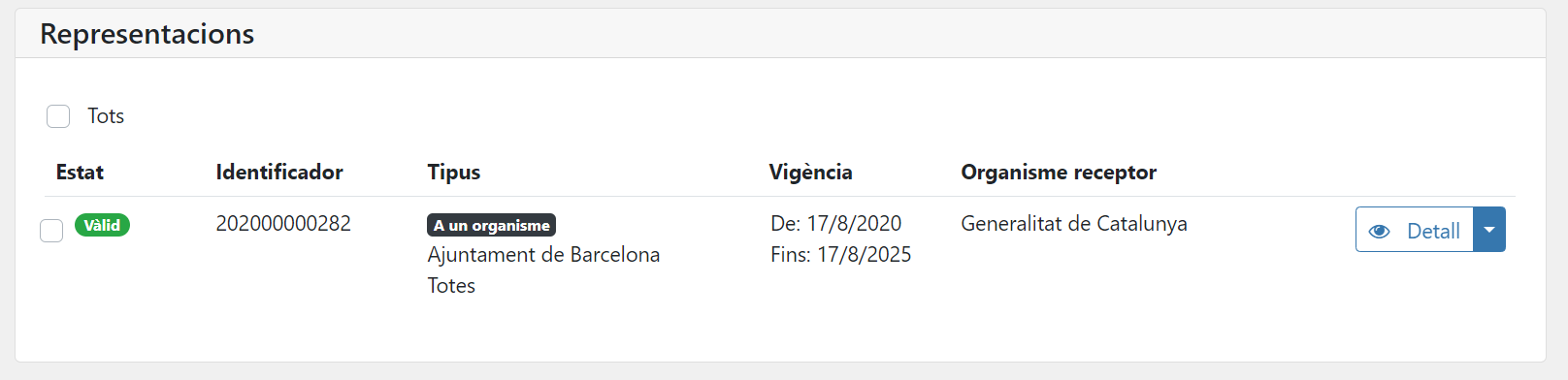Click the Vigència column header
The image size is (1568, 380).
[x=811, y=173]
